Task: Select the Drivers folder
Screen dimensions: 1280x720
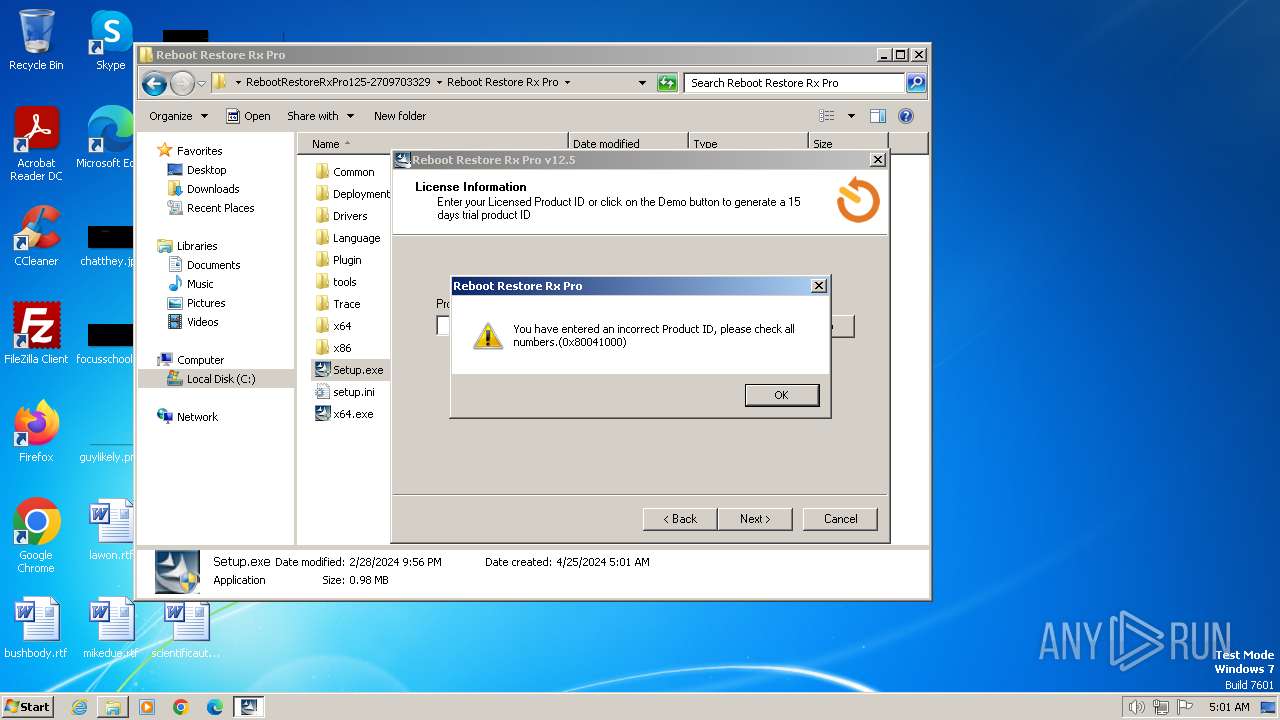Action: click(x=341, y=216)
